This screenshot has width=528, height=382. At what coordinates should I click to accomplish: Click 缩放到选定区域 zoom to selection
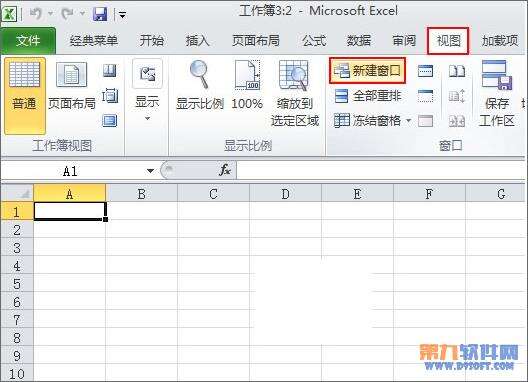pos(295,94)
